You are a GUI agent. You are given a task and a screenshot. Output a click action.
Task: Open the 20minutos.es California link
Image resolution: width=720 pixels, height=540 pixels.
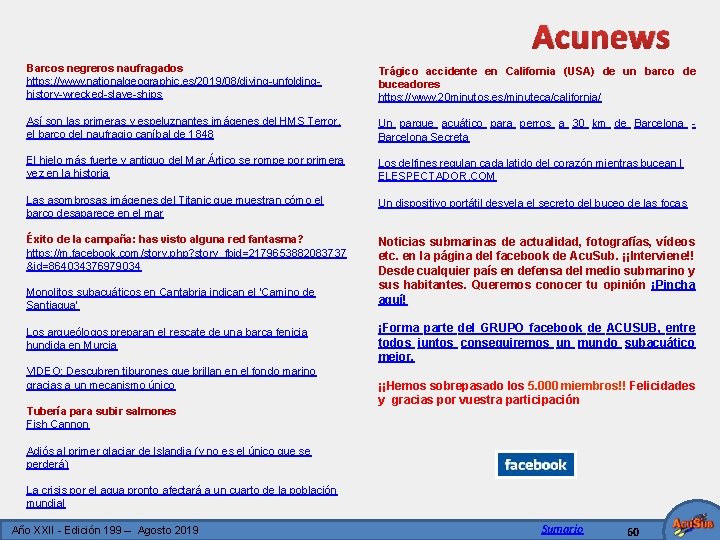489,97
